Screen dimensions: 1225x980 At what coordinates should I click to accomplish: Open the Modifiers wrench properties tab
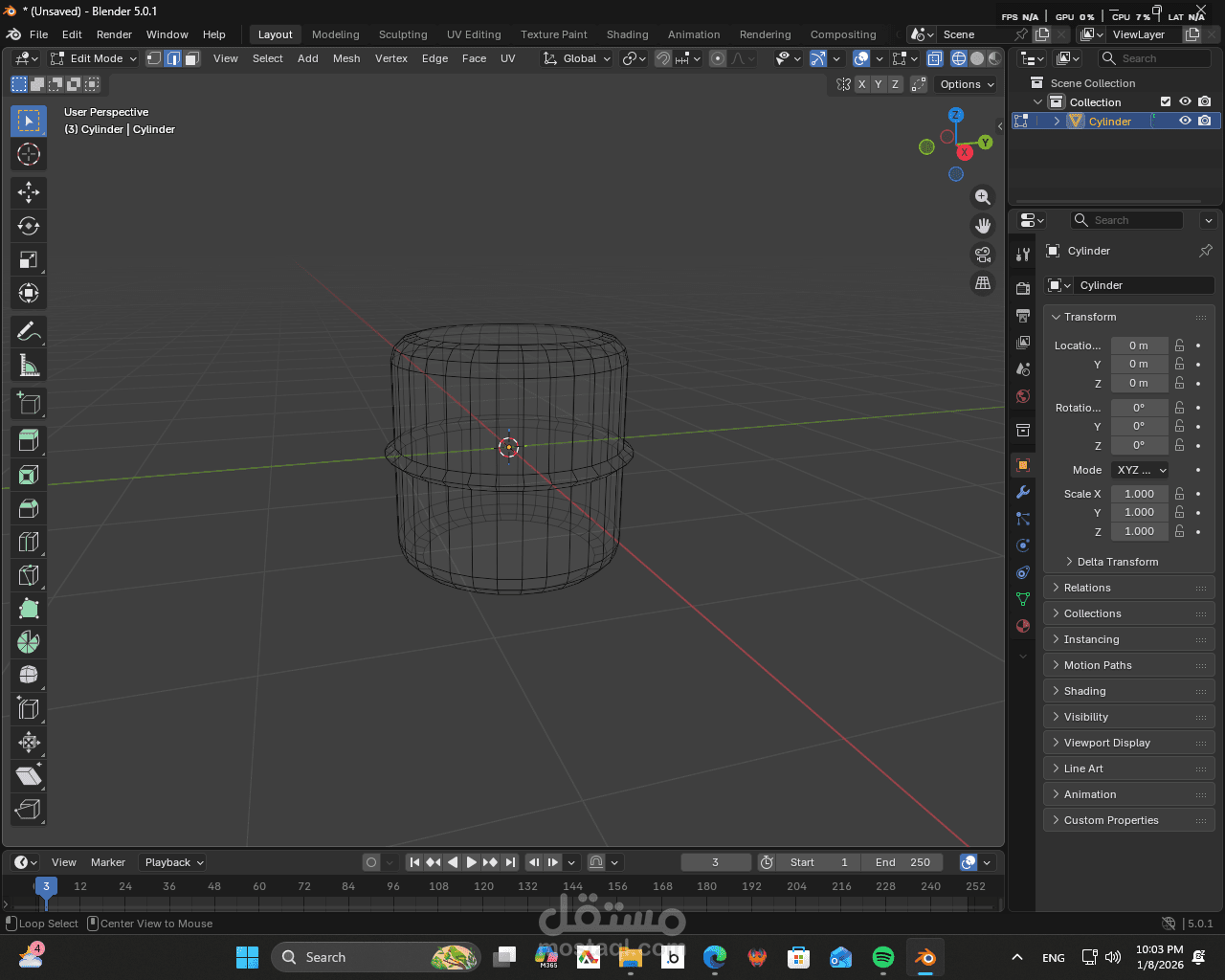click(x=1023, y=492)
